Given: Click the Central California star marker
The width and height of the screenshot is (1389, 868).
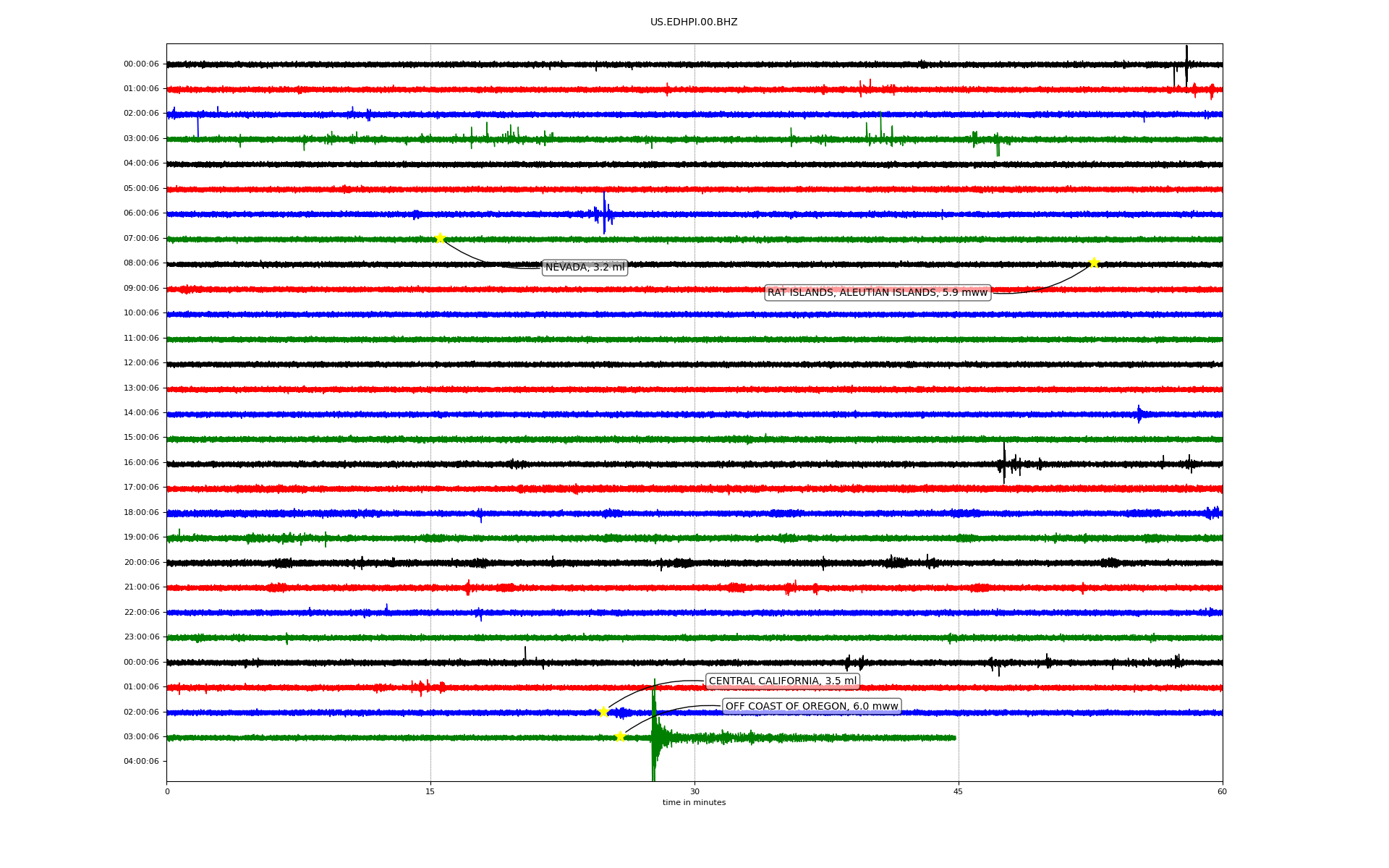Looking at the screenshot, I should click(x=603, y=712).
